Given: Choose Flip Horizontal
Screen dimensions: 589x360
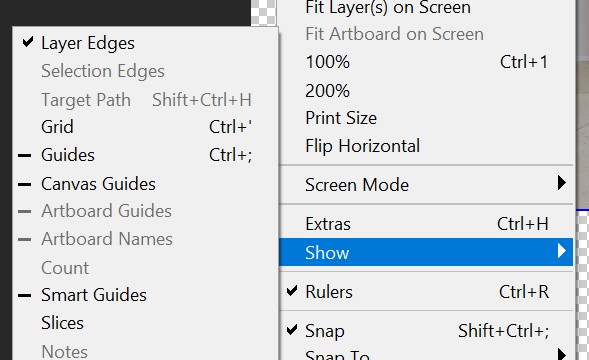Looking at the screenshot, I should click(426, 146).
